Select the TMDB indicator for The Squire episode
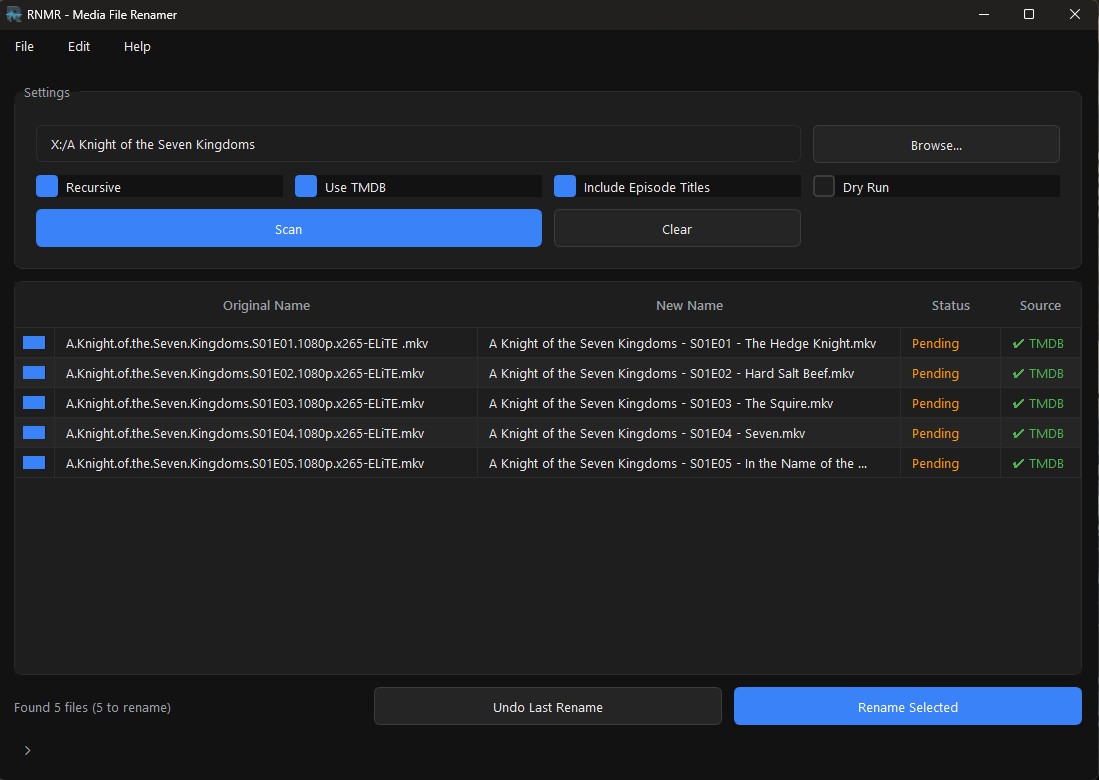 1040,403
